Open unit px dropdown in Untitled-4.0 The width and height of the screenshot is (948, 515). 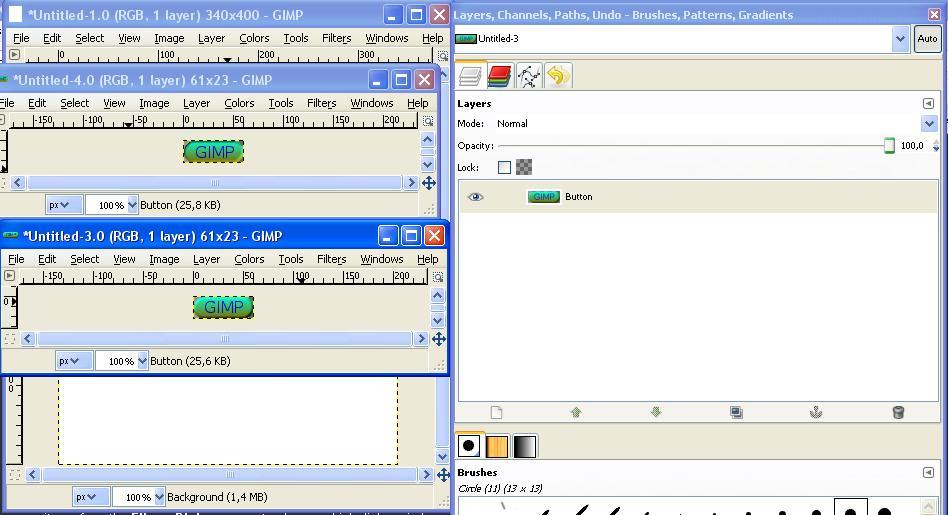(x=64, y=205)
